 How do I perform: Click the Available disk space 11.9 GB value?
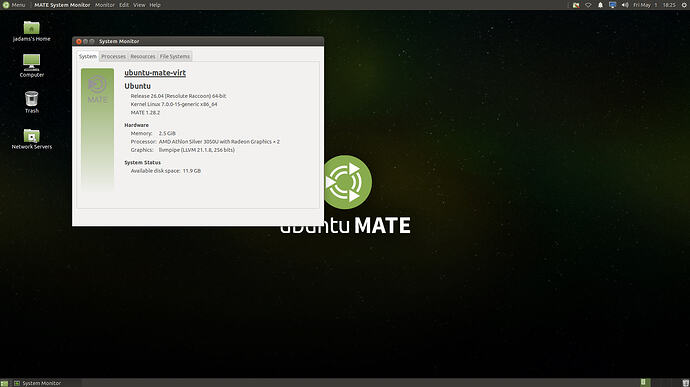click(x=192, y=171)
